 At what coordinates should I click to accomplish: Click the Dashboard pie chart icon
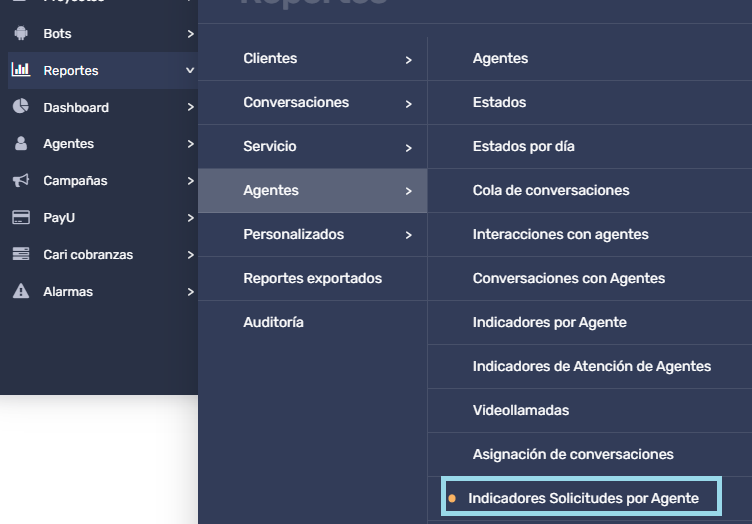tap(21, 106)
